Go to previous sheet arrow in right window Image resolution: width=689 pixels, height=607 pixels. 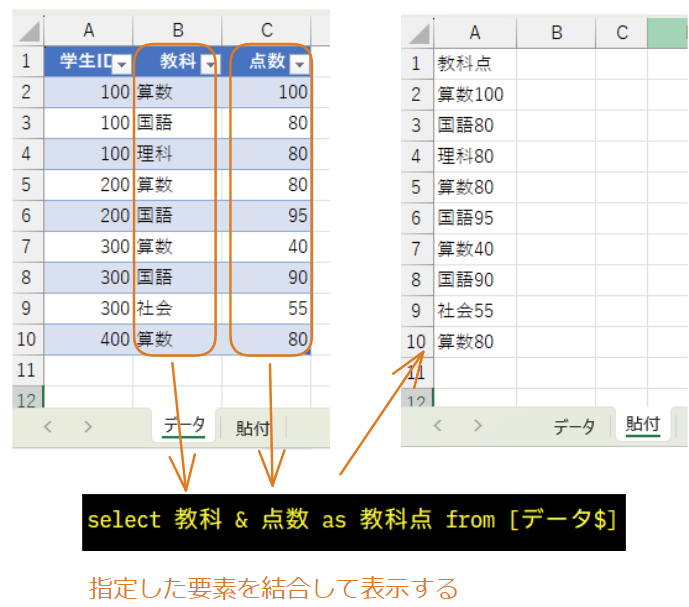click(x=438, y=425)
